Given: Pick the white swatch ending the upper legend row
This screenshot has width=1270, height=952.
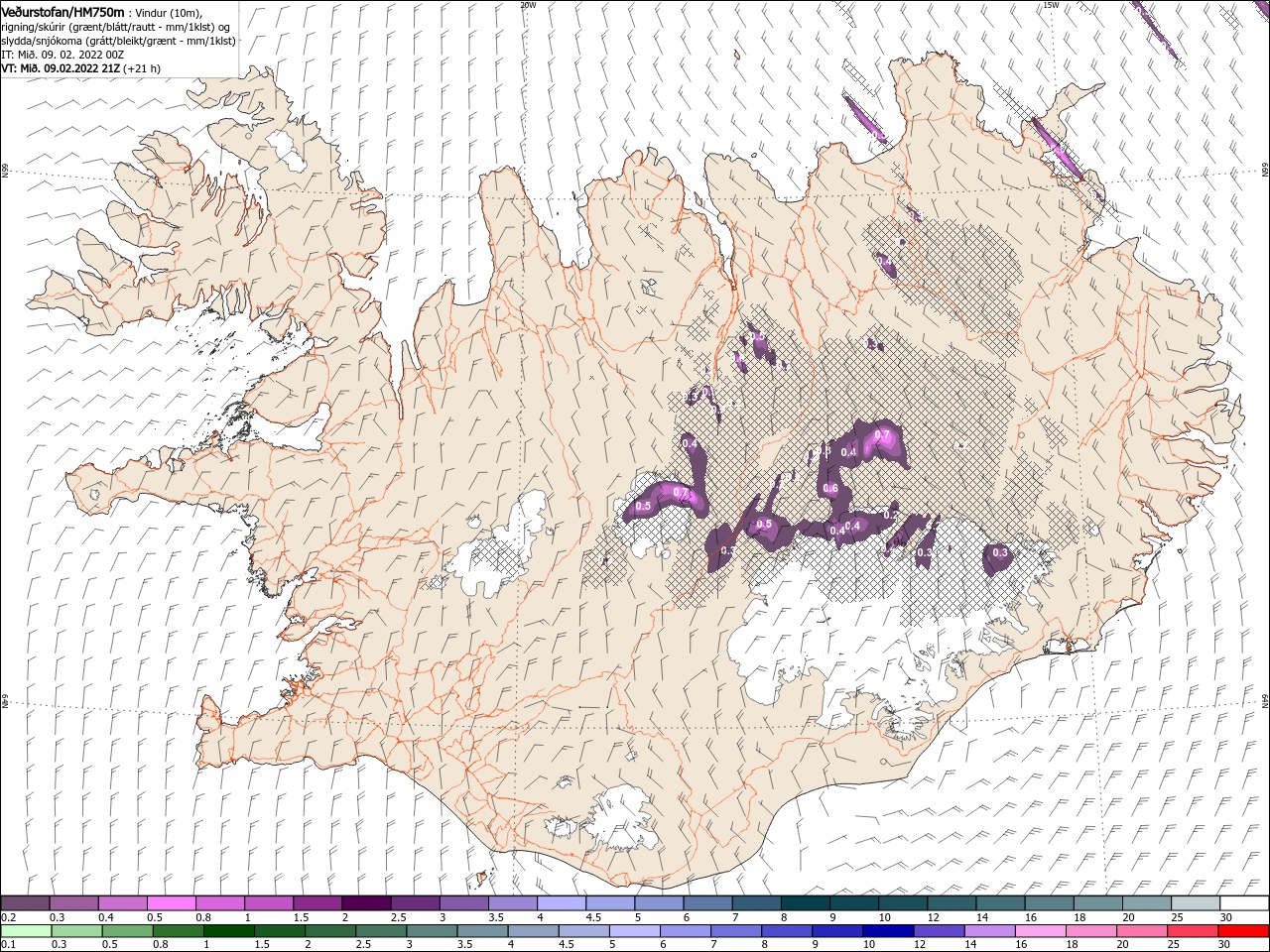Looking at the screenshot, I should pos(1243,903).
